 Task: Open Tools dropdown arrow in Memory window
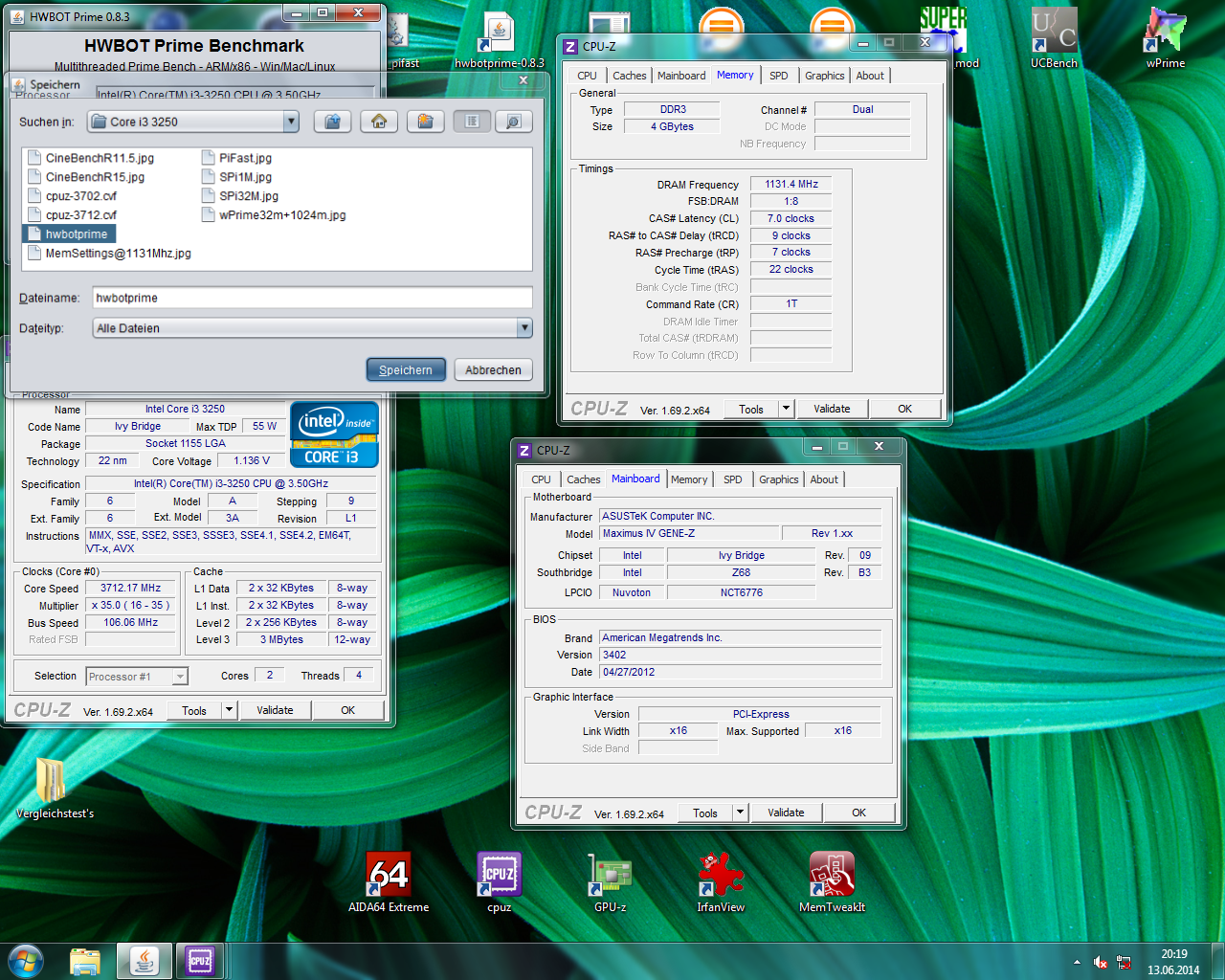[786, 409]
